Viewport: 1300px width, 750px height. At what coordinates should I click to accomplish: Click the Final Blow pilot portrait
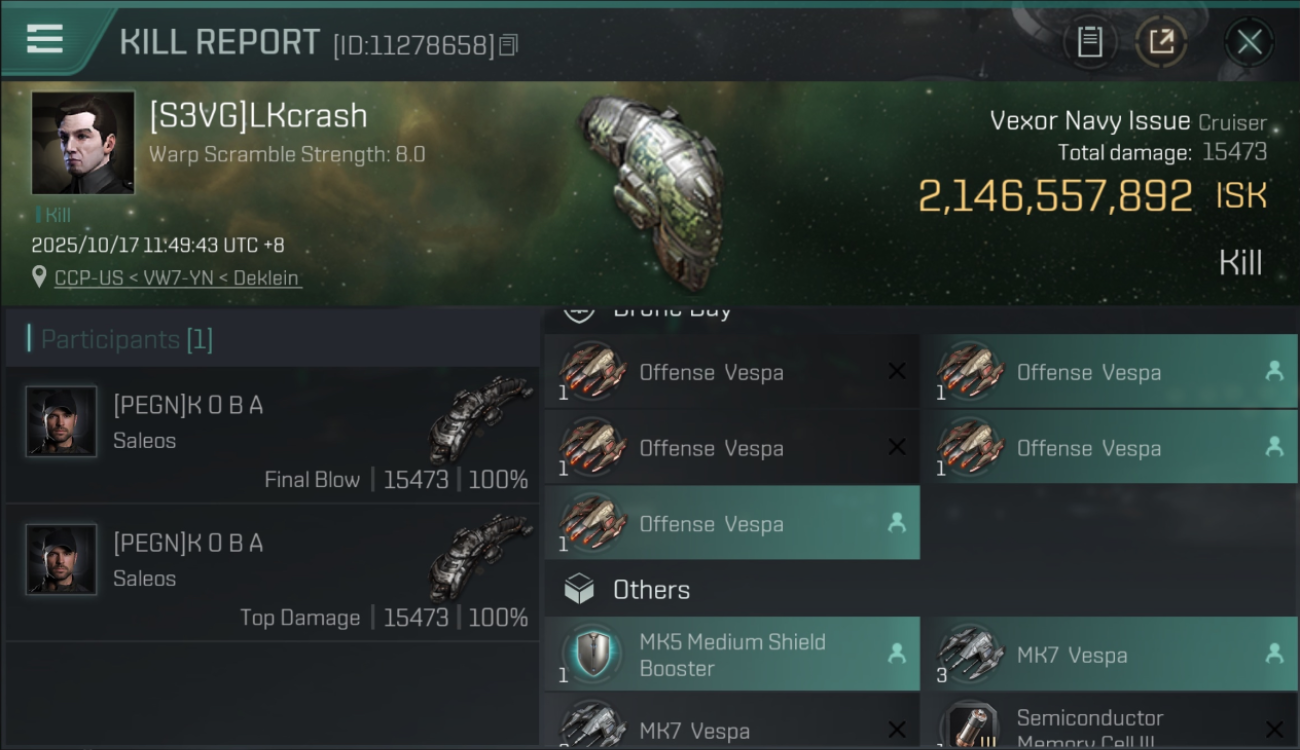[62, 422]
